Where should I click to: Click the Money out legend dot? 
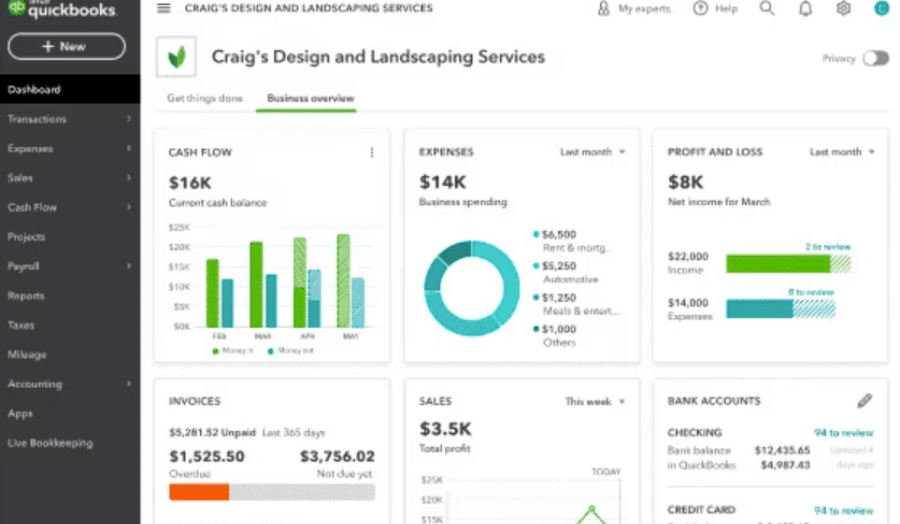pos(270,351)
